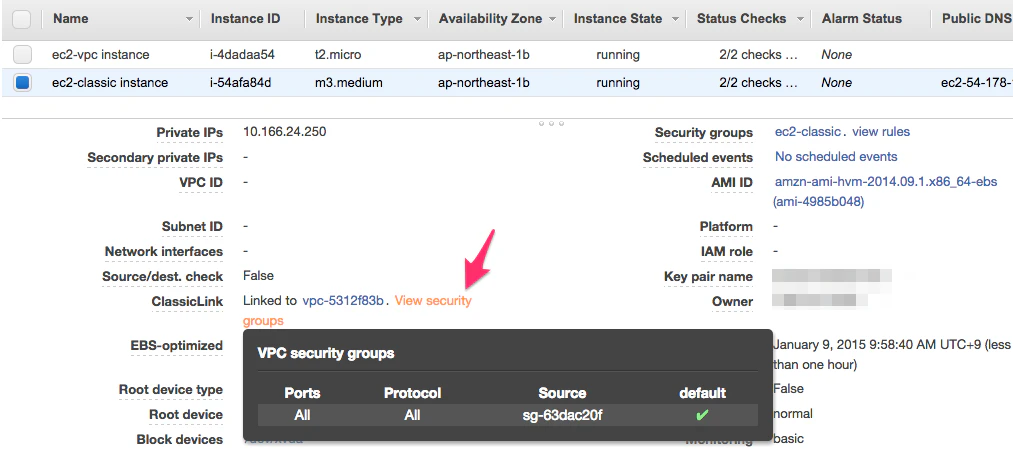Click the view rules link
Image resolution: width=1013 pixels, height=453 pixels.
[881, 132]
